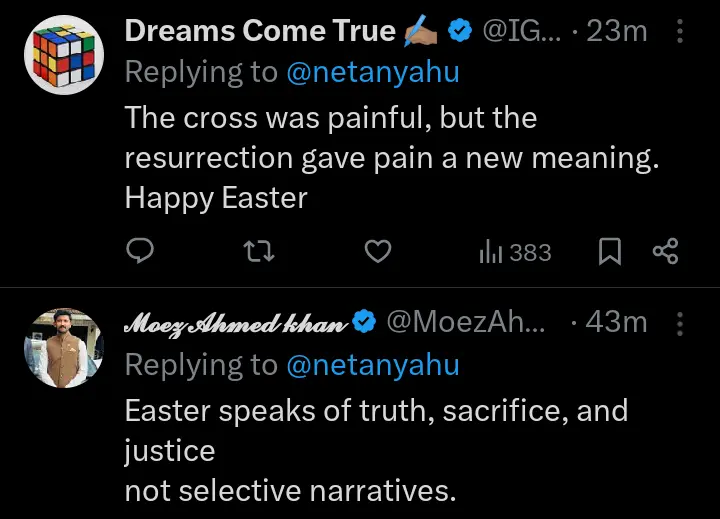Open more options for Moez Ahmed khan tweet
720x519 pixels.
point(680,322)
